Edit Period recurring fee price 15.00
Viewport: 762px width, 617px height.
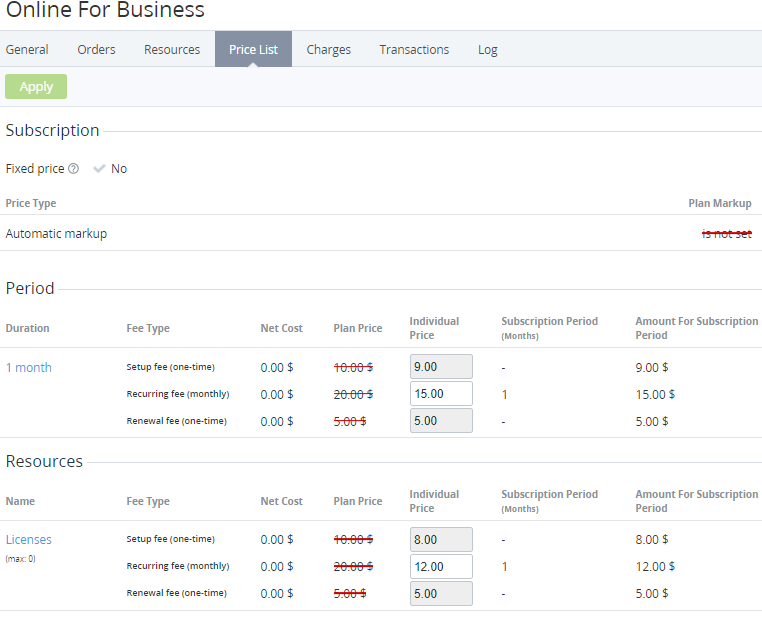(441, 394)
